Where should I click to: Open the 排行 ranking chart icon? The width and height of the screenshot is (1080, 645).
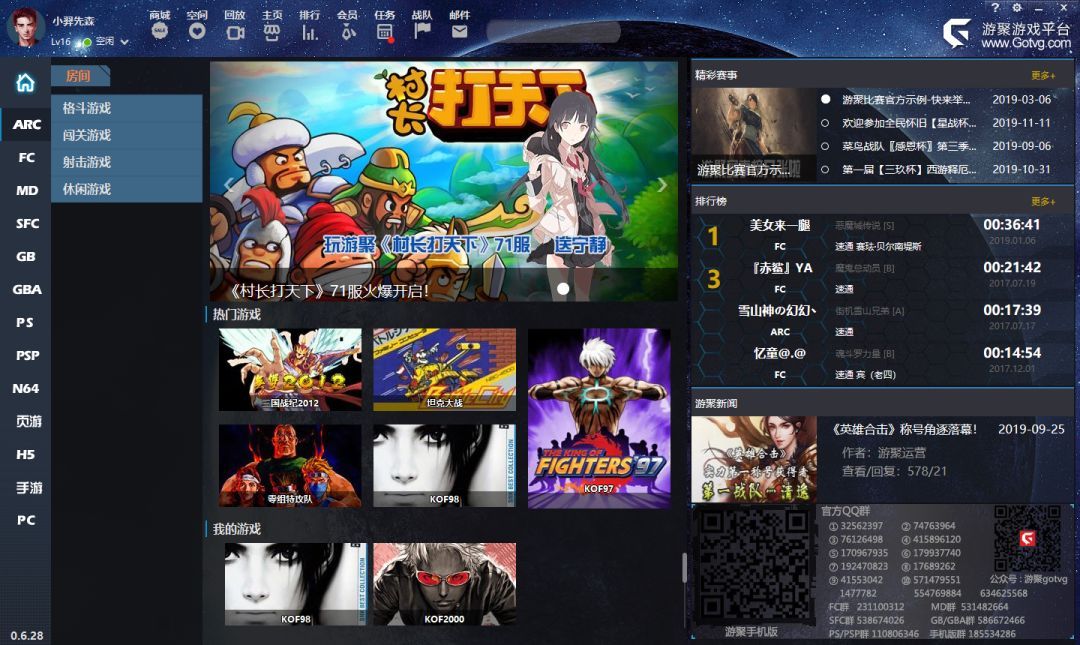click(309, 32)
